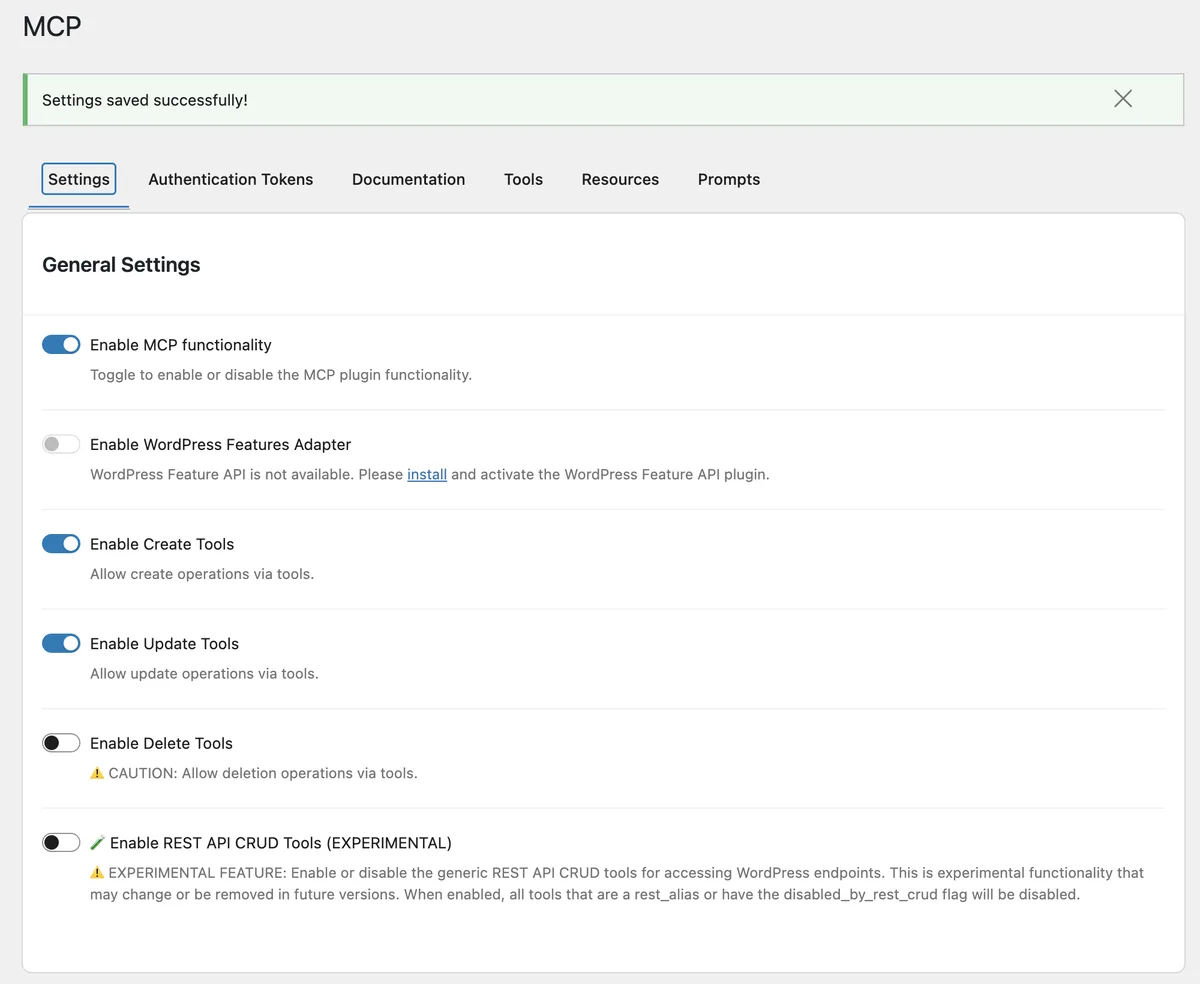Click the caution warning icon under Enable Delete Tools
1200x984 pixels.
[97, 772]
